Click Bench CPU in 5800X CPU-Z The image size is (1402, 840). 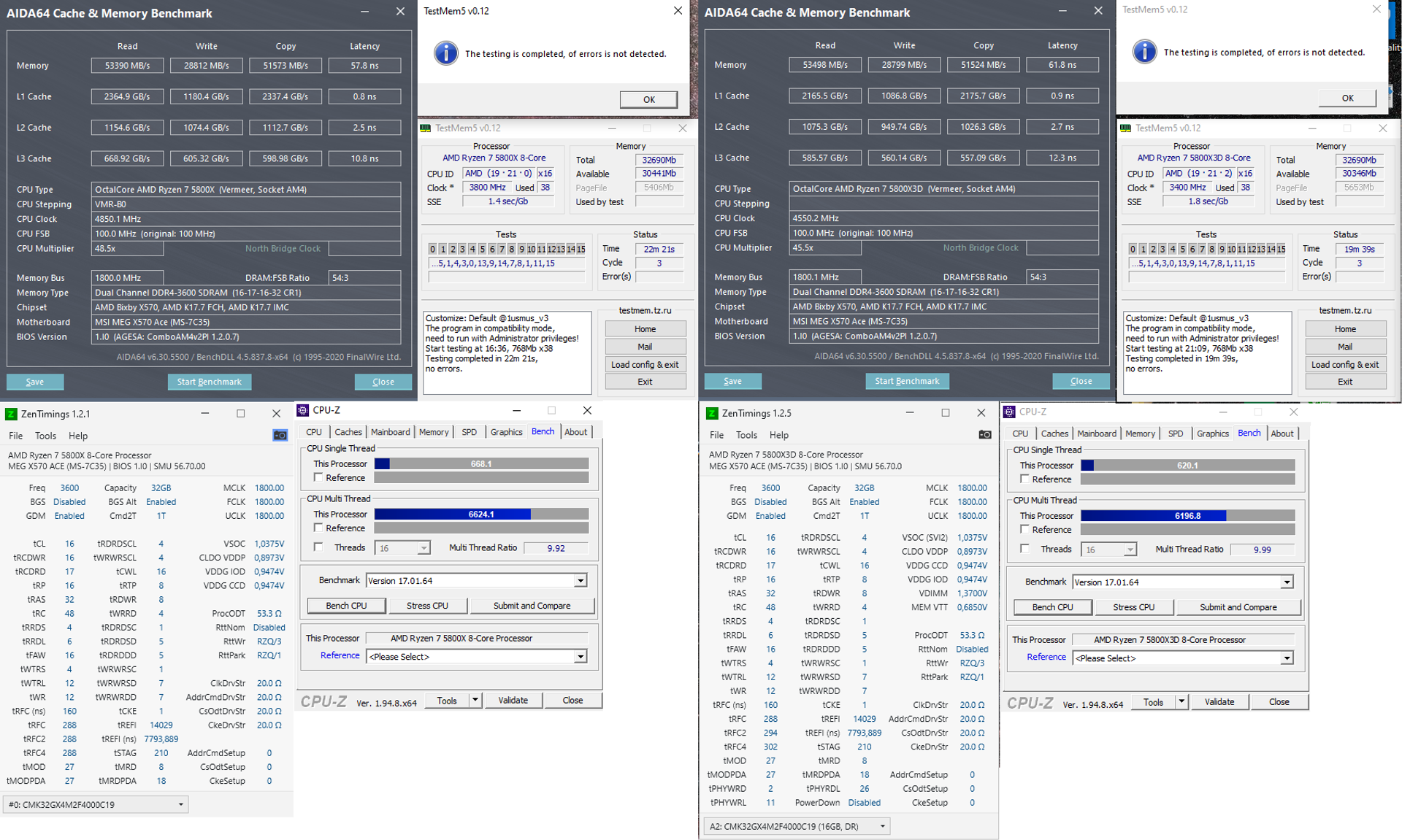point(346,606)
